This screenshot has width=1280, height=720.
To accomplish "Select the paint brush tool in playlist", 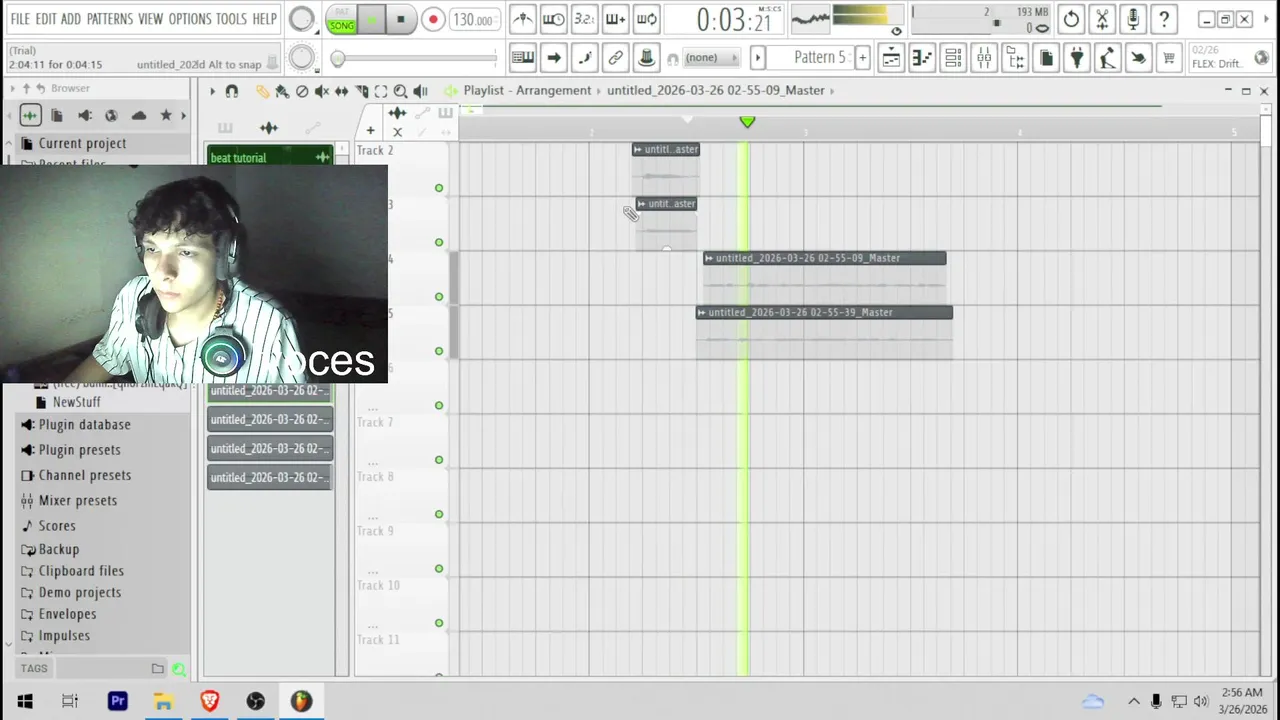I will point(282,91).
